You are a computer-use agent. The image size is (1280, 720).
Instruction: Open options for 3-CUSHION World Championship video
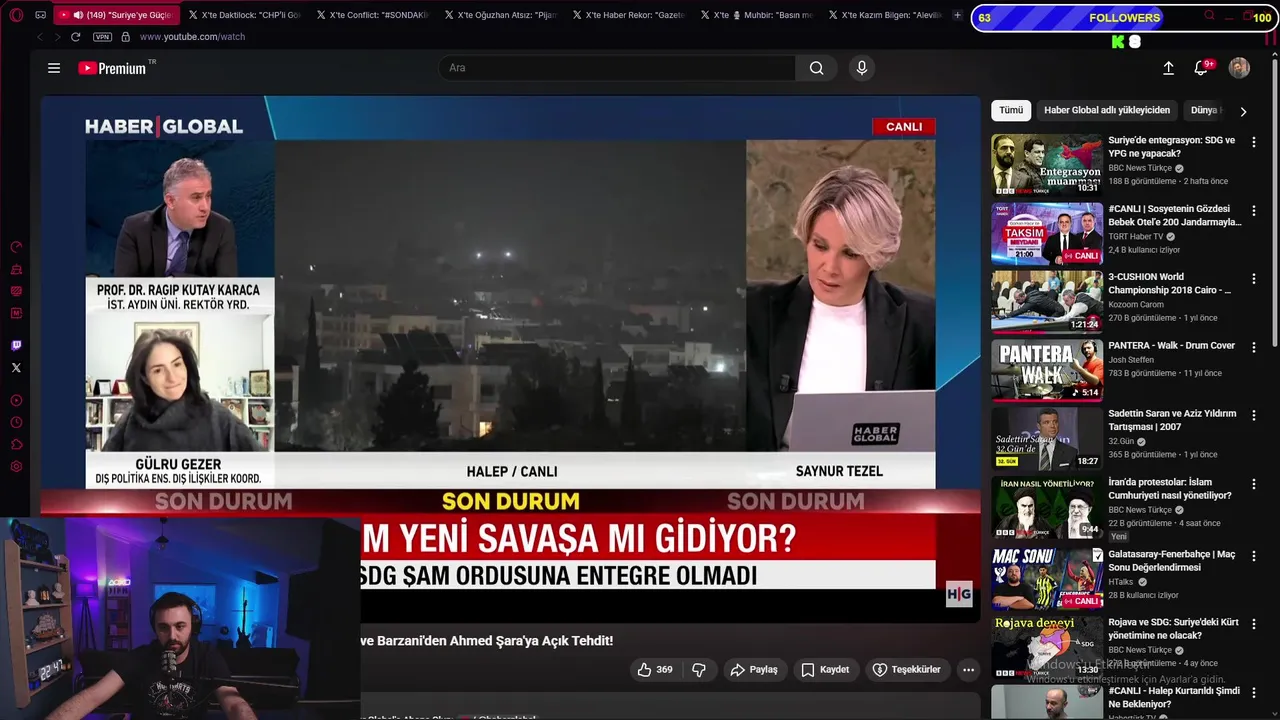point(1253,279)
